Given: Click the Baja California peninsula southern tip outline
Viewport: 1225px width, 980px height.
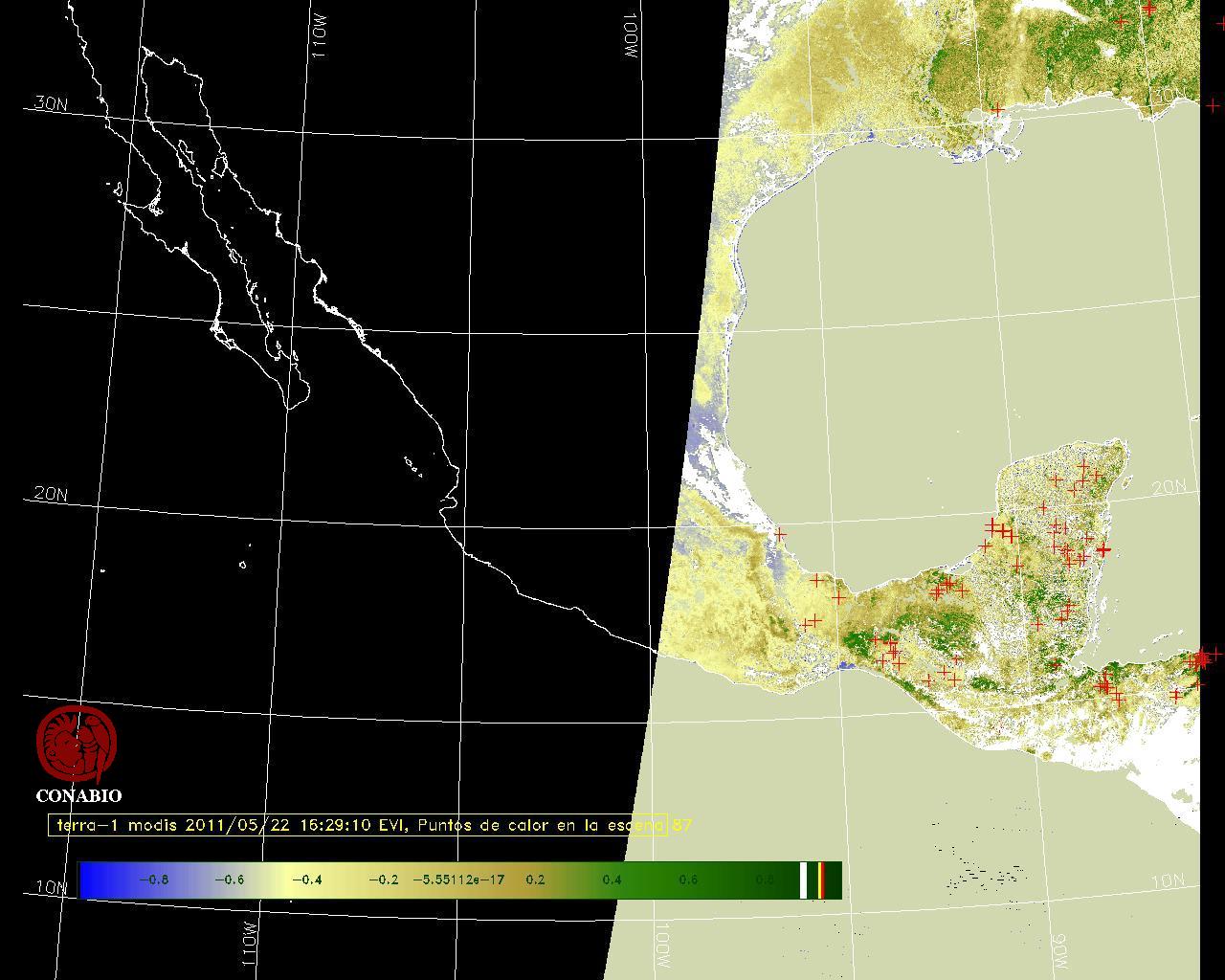Looking at the screenshot, I should (x=289, y=407).
